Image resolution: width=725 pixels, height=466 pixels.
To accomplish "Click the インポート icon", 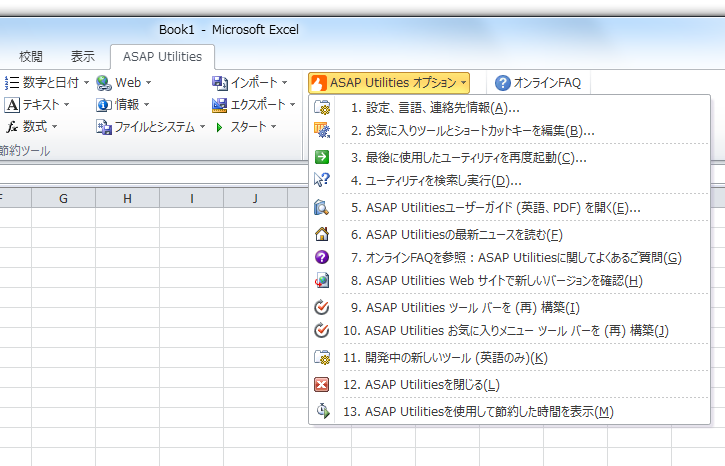I will coord(220,83).
